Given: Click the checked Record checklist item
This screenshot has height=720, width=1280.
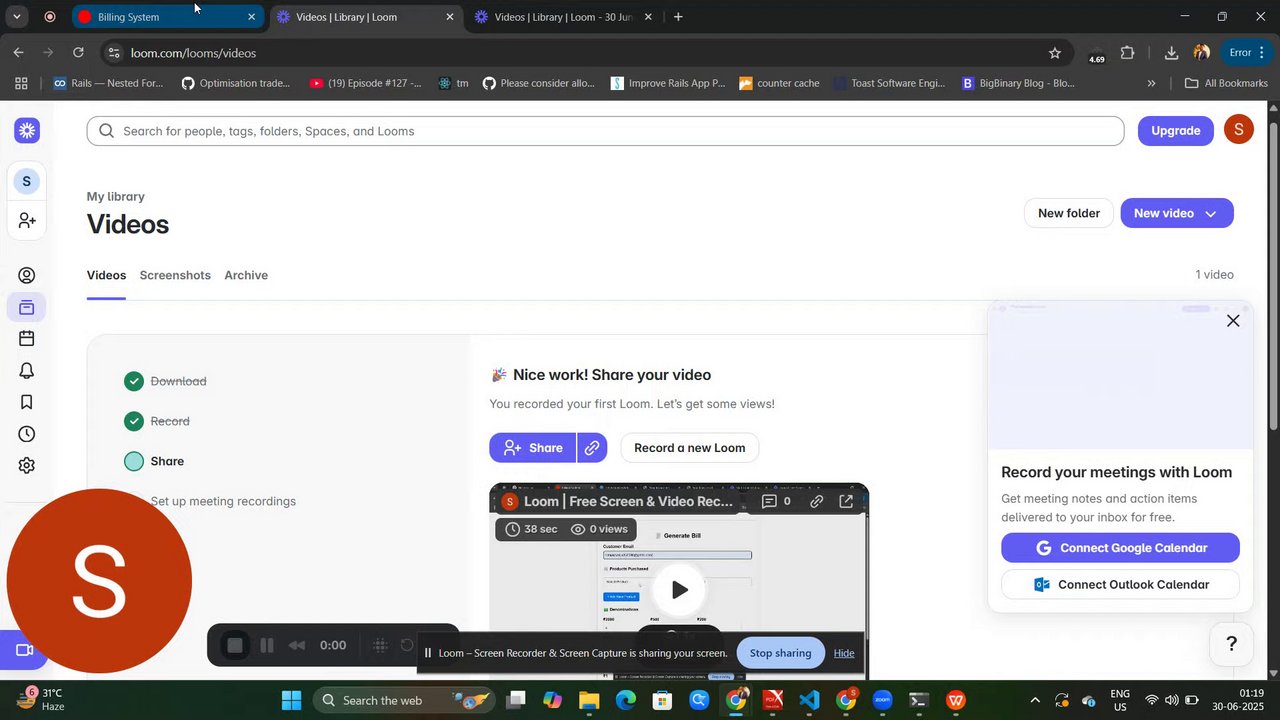Looking at the screenshot, I should click(157, 421).
